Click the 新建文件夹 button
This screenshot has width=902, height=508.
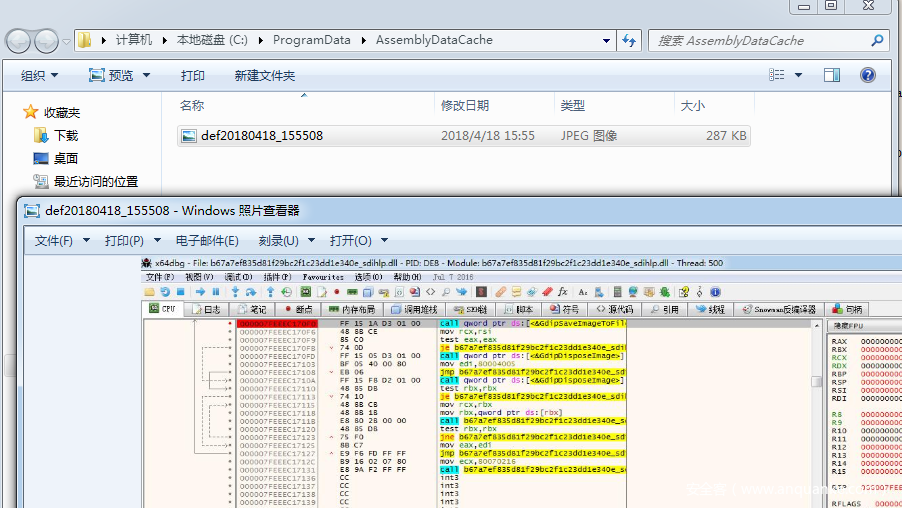pos(265,76)
